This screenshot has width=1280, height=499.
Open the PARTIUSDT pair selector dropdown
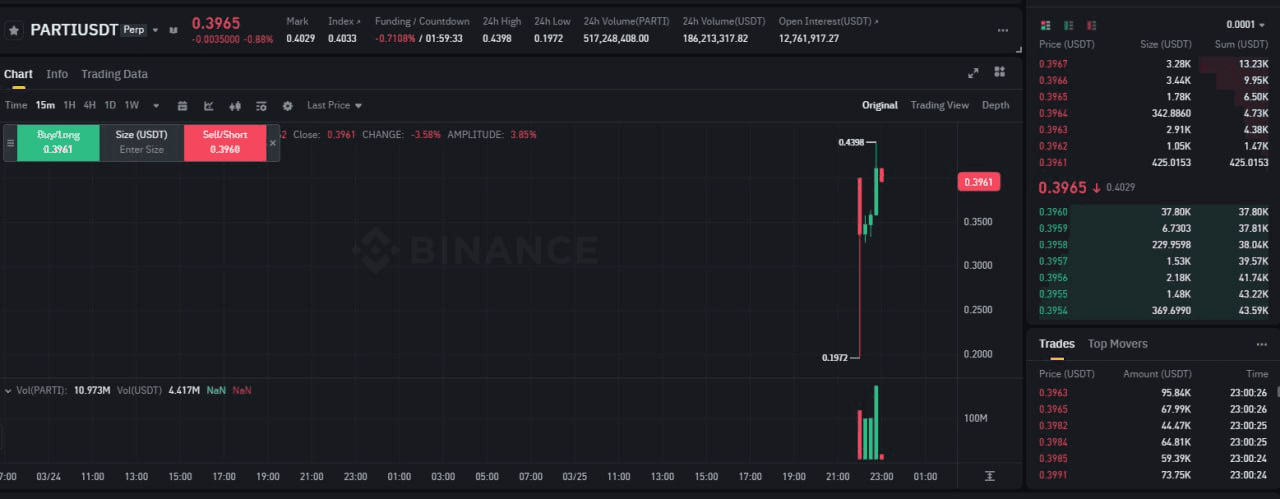point(155,30)
